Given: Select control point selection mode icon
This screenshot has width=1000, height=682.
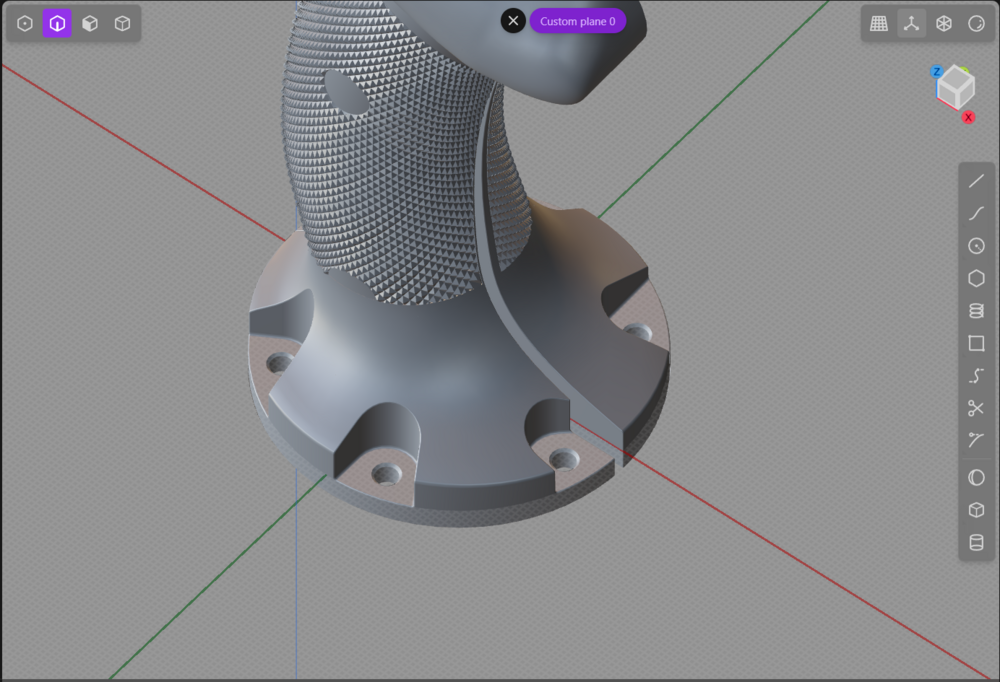Looking at the screenshot, I should tap(24, 24).
